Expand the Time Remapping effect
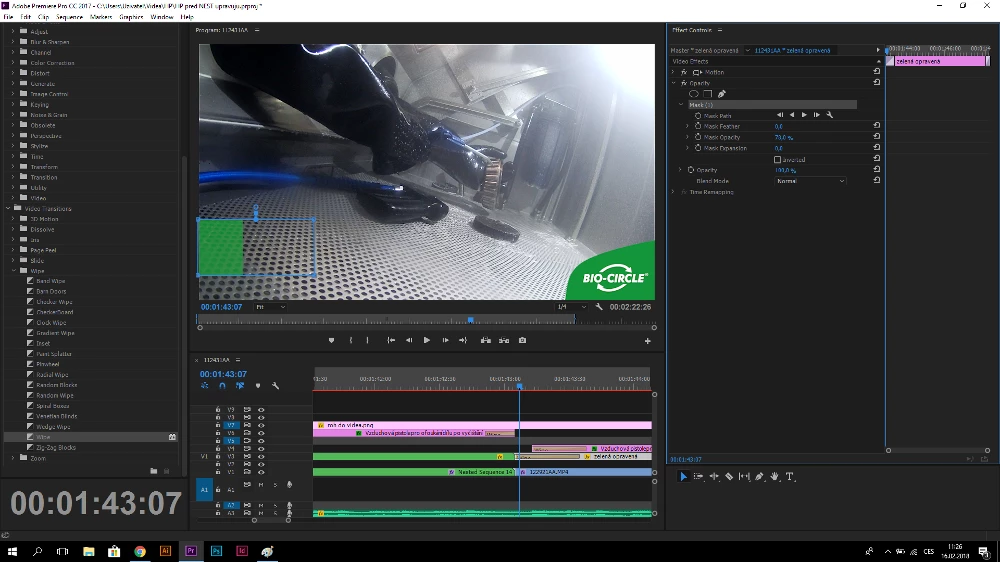The width and height of the screenshot is (1000, 562). point(673,192)
